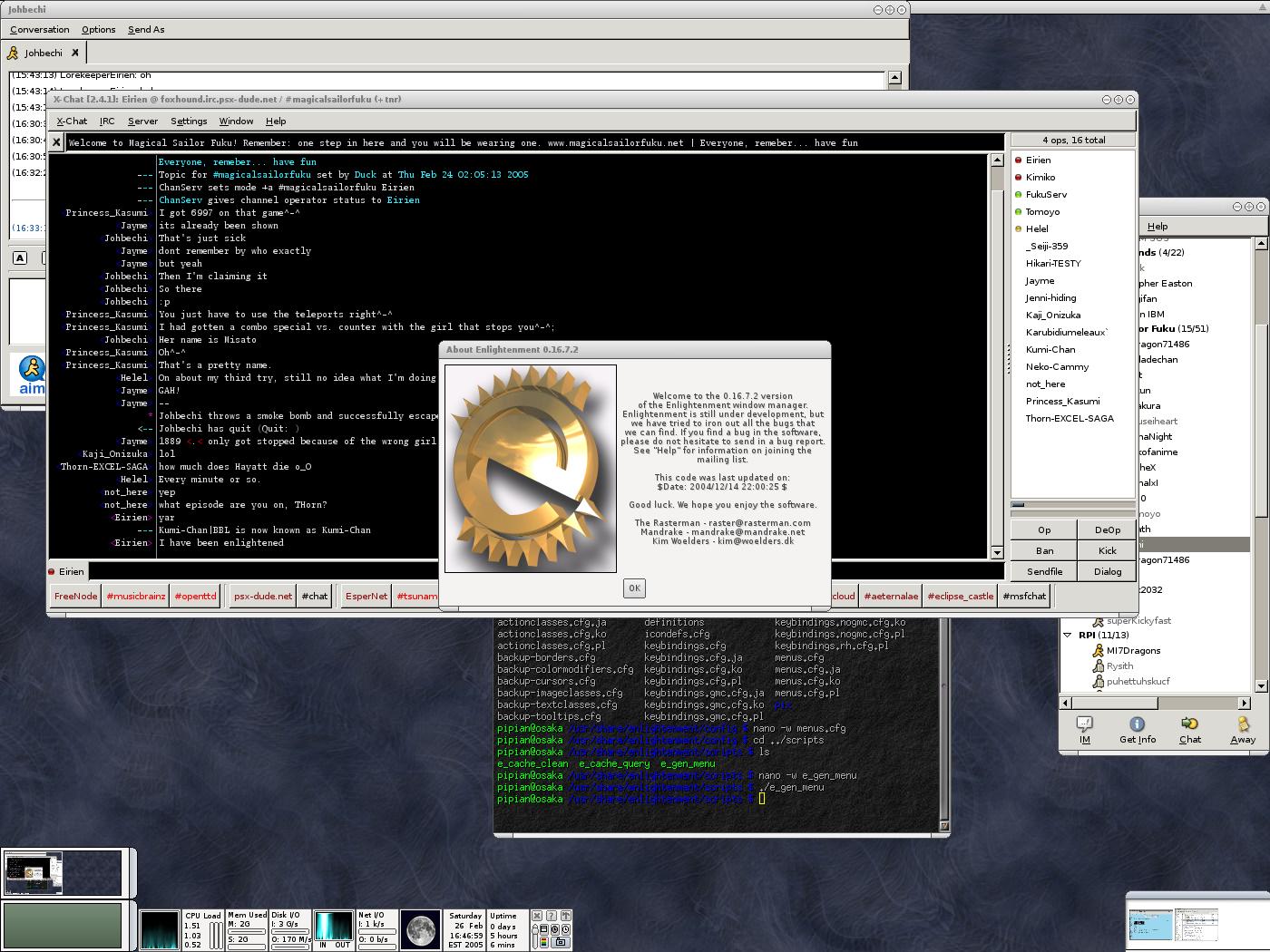This screenshot has height=952, width=1270.
Task: Open the X-Chat menu
Action: [x=72, y=121]
